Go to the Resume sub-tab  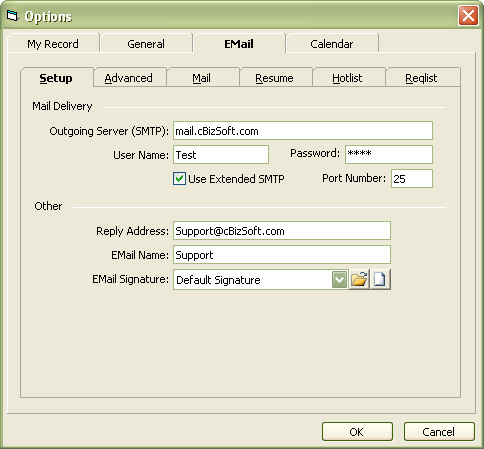click(274, 78)
